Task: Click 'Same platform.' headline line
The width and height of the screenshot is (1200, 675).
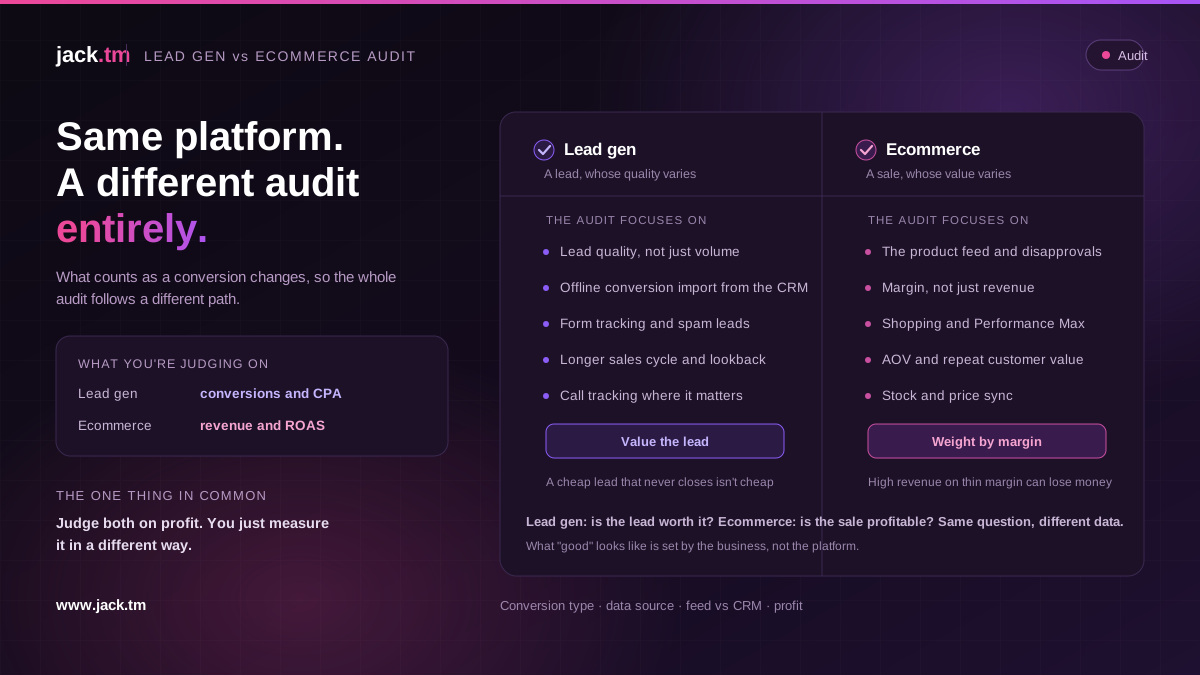Action: pyautogui.click(x=200, y=137)
